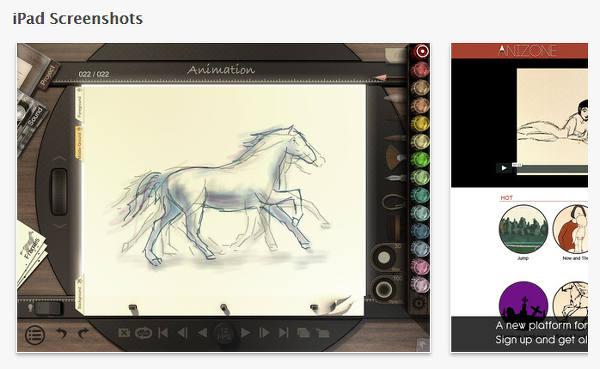Viewport: 600px width, 369px height.
Task: Open the palette settings gear
Action: click(x=419, y=304)
